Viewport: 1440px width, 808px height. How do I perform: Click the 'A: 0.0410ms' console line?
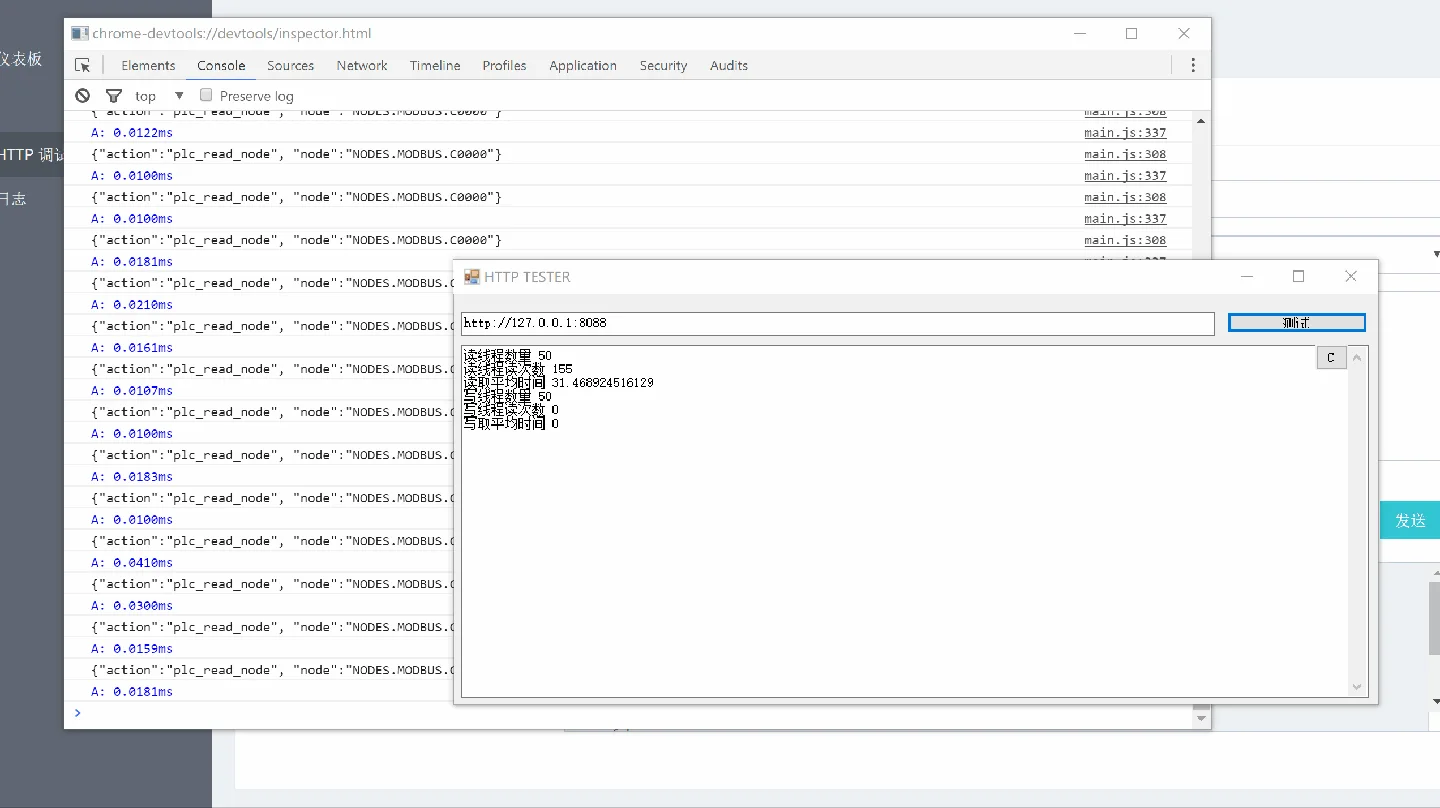pos(132,562)
